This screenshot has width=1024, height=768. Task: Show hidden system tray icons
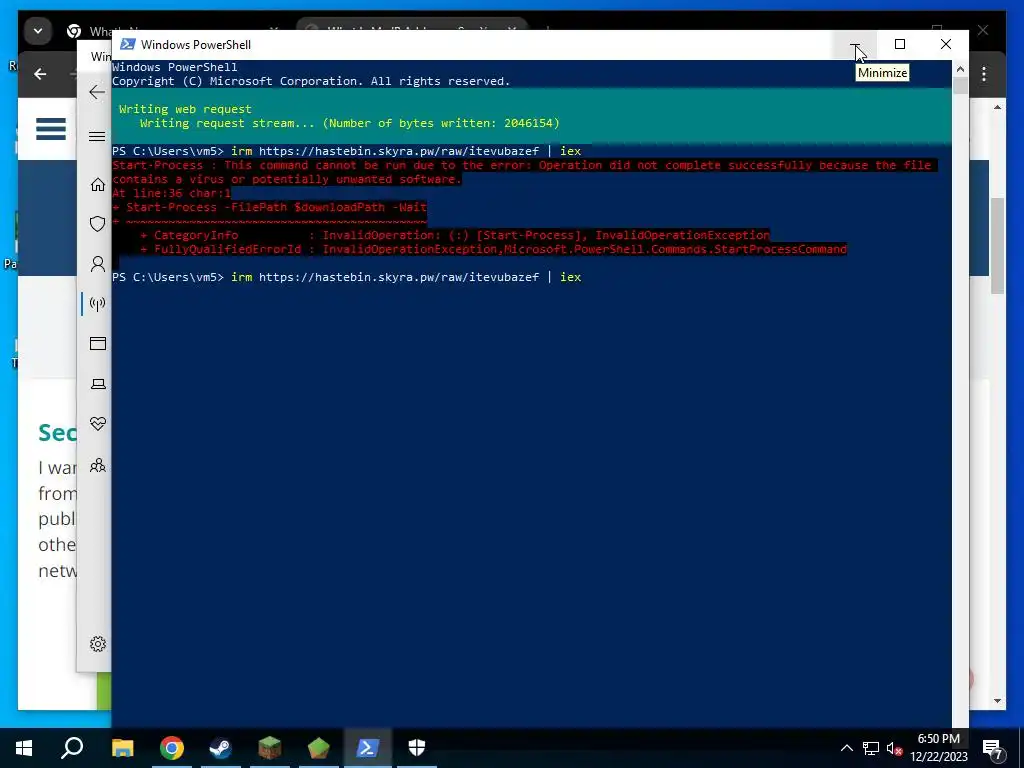[x=846, y=748]
